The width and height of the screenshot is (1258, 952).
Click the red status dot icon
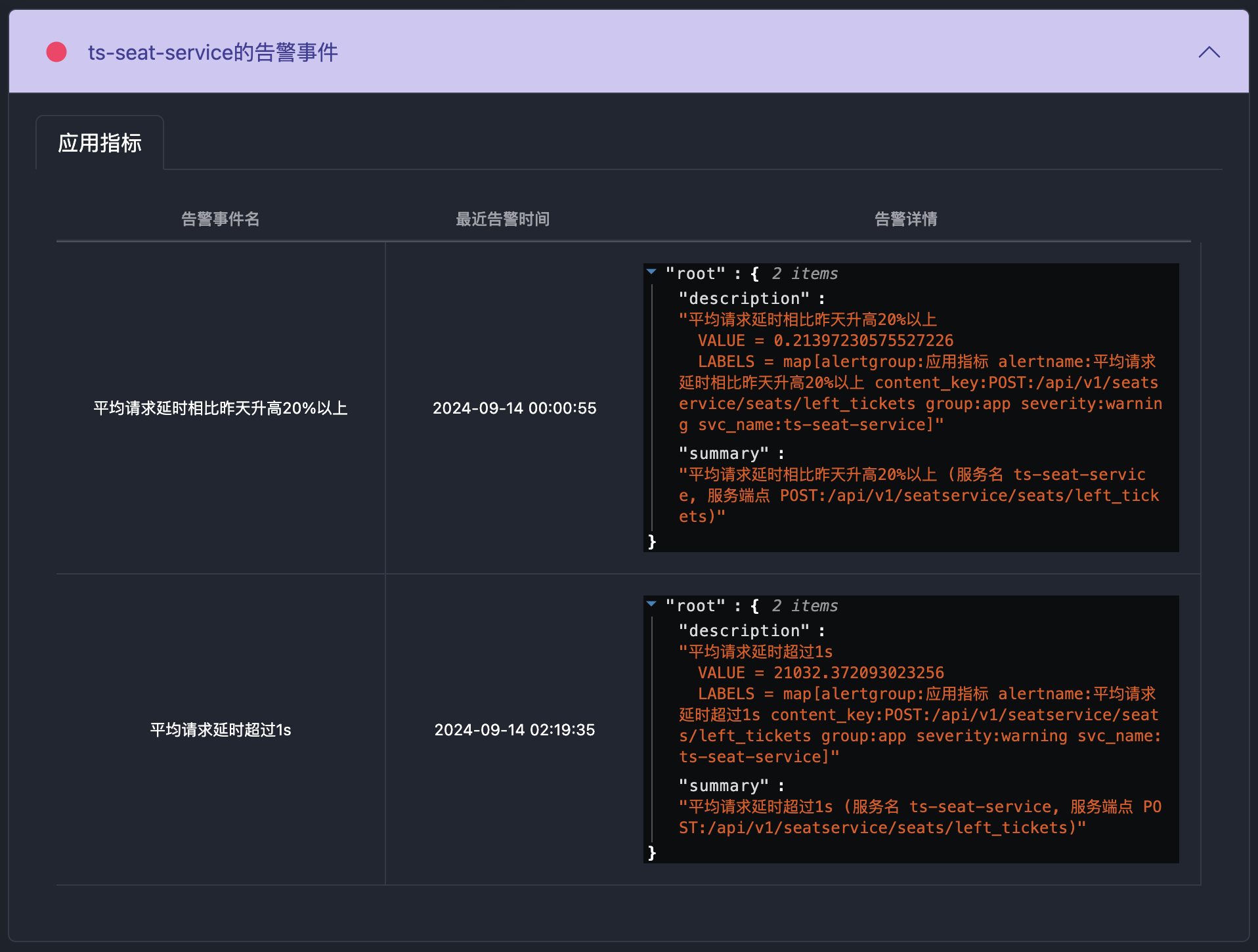[56, 52]
